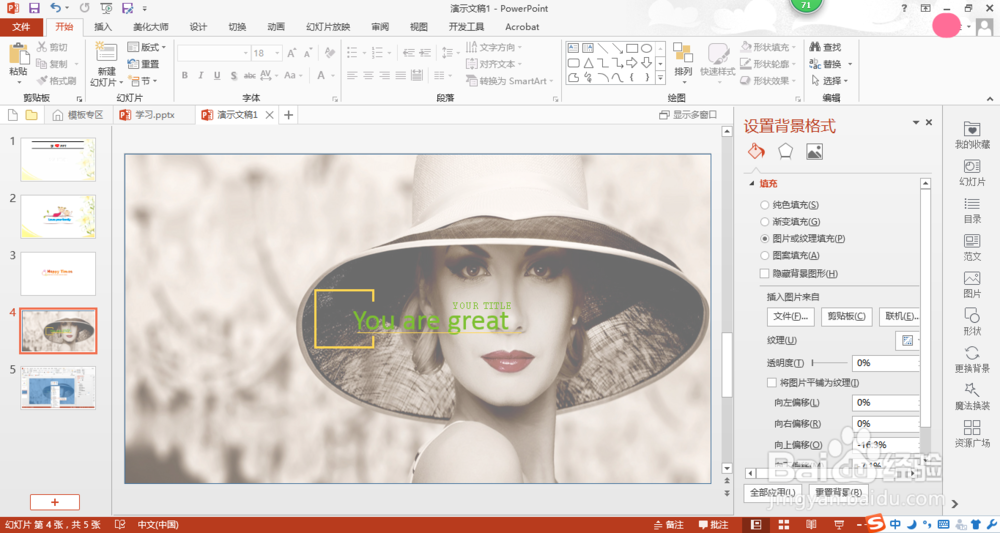Open Magic Color Change (魔法换装) sidebar item
1000x533 pixels.
pos(972,397)
